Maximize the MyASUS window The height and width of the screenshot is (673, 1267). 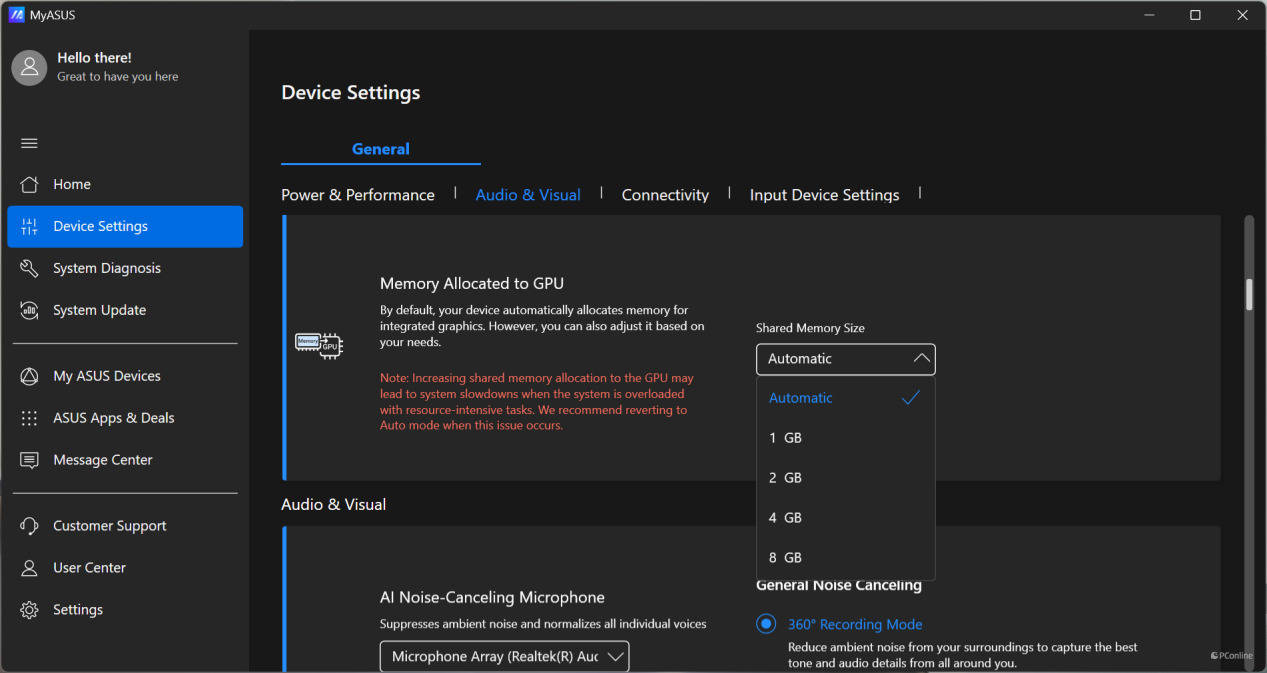pos(1195,15)
